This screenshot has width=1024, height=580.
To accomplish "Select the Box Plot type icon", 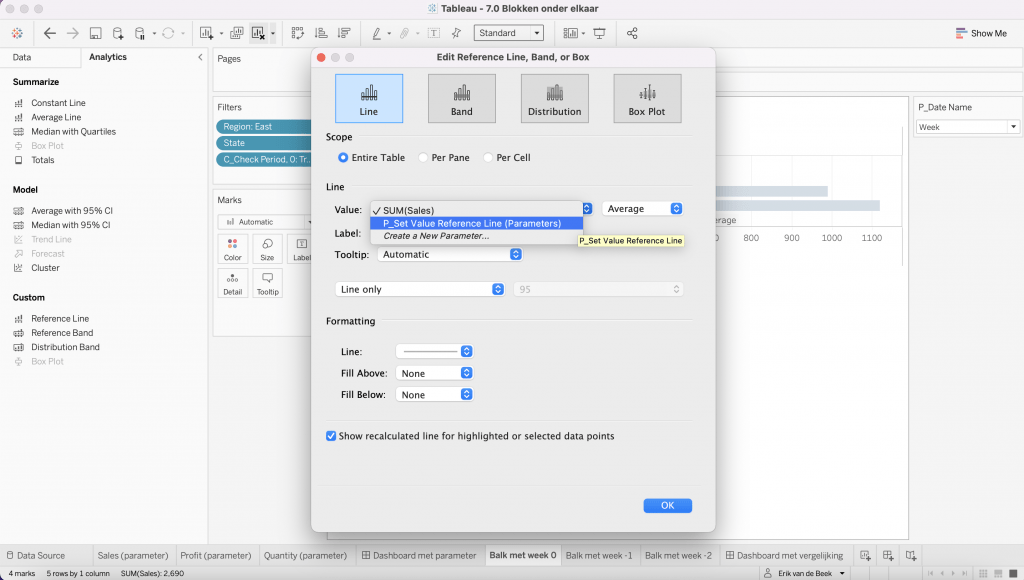I will (x=646, y=98).
